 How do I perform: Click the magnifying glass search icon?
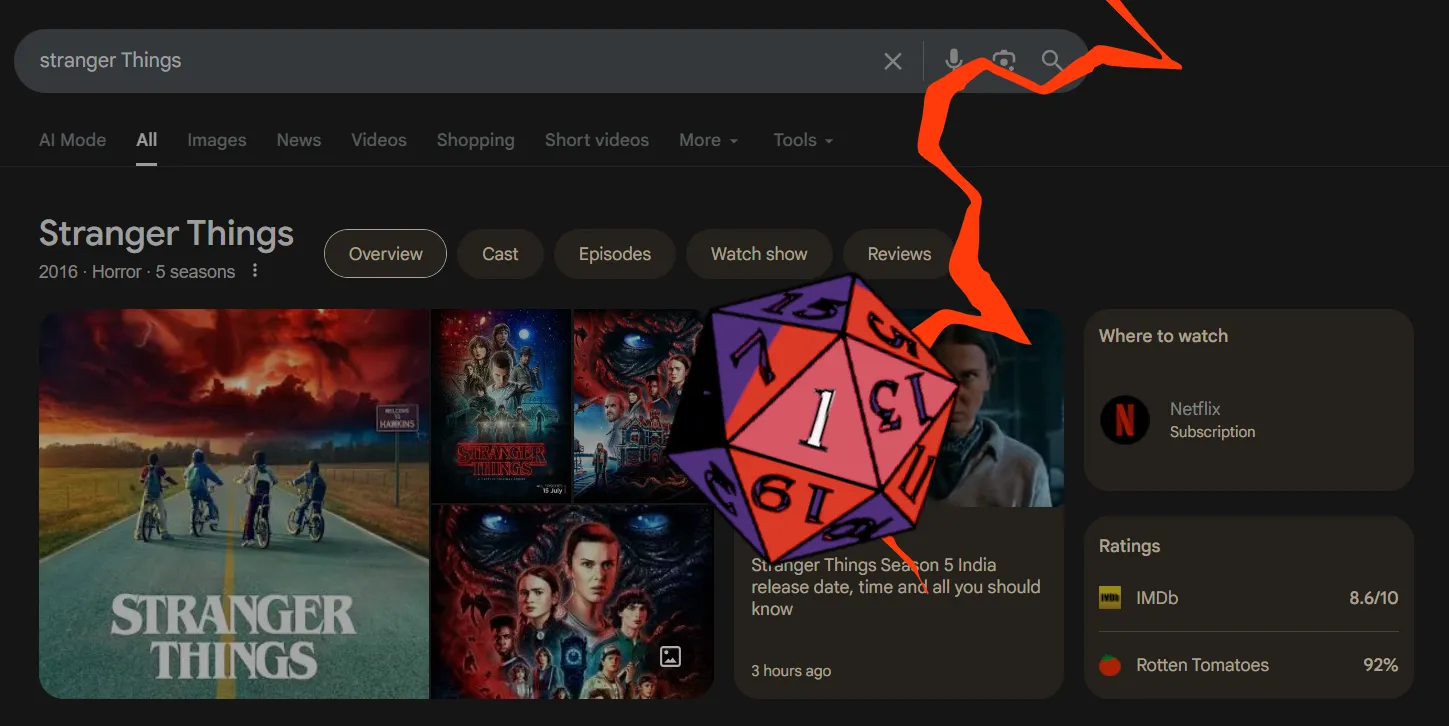(x=1052, y=61)
